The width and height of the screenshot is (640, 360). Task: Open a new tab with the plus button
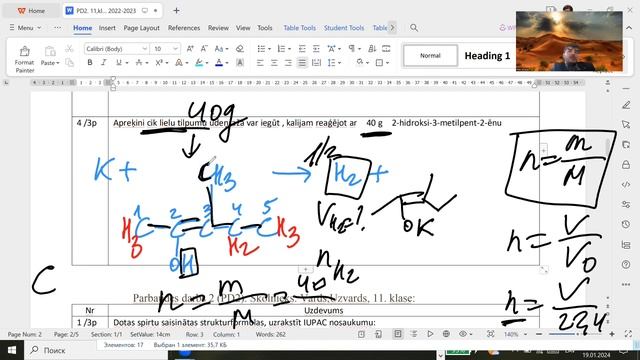(176, 11)
